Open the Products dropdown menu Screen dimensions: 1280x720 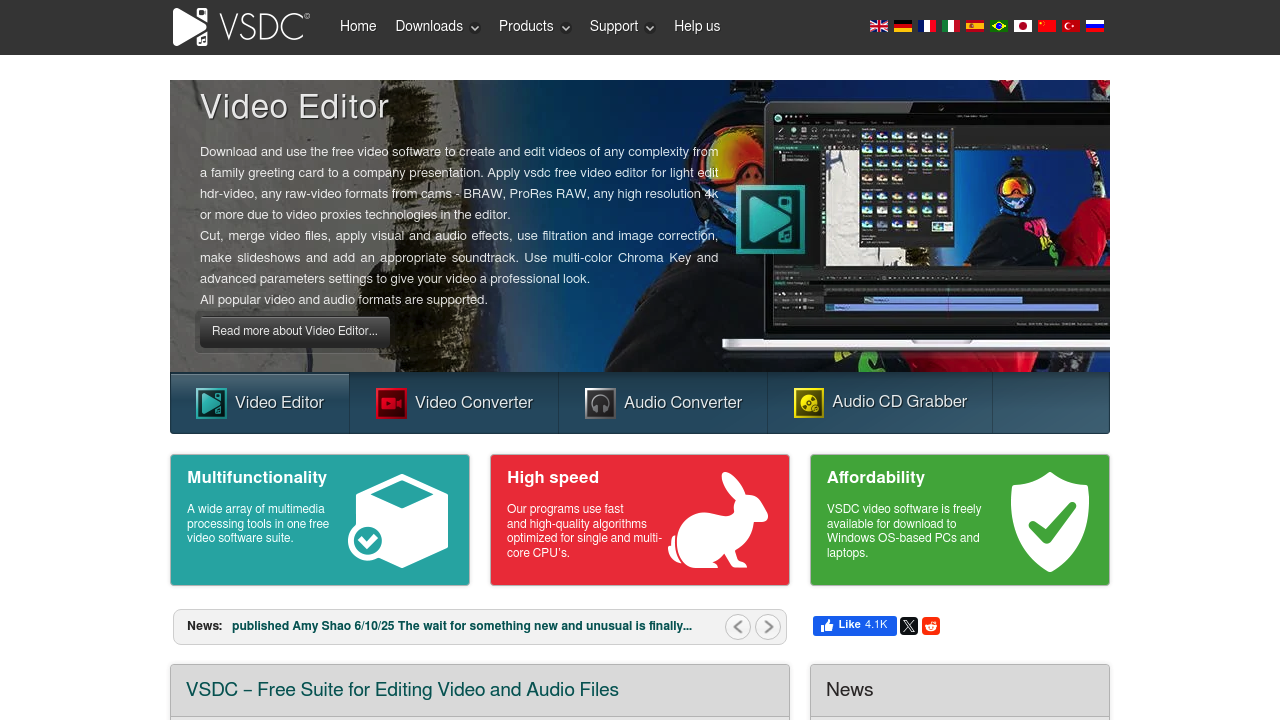(x=534, y=27)
